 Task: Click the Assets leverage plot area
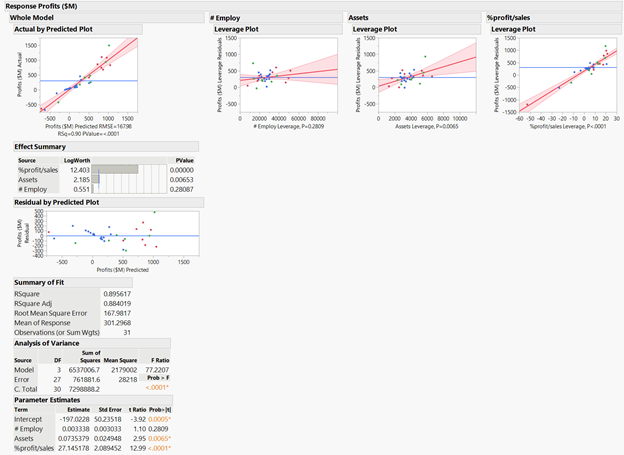tap(427, 75)
